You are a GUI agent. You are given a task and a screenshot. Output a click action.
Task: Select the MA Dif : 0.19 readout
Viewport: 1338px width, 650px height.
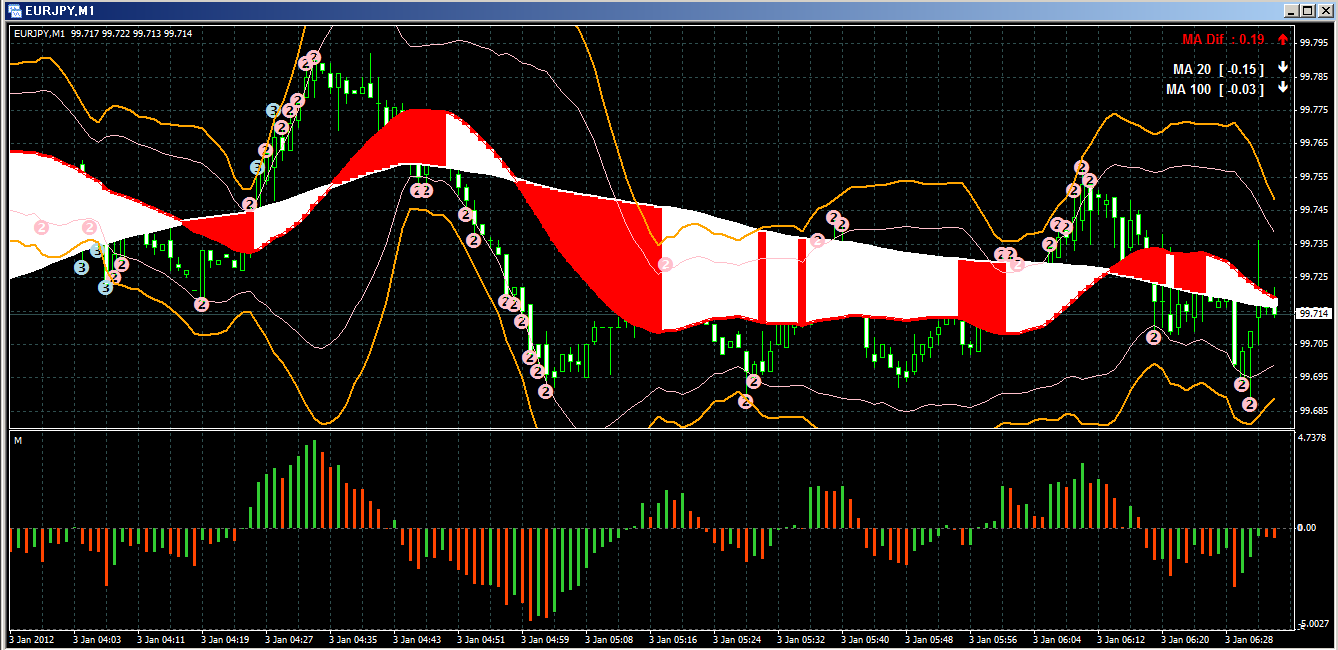pyautogui.click(x=1222, y=39)
